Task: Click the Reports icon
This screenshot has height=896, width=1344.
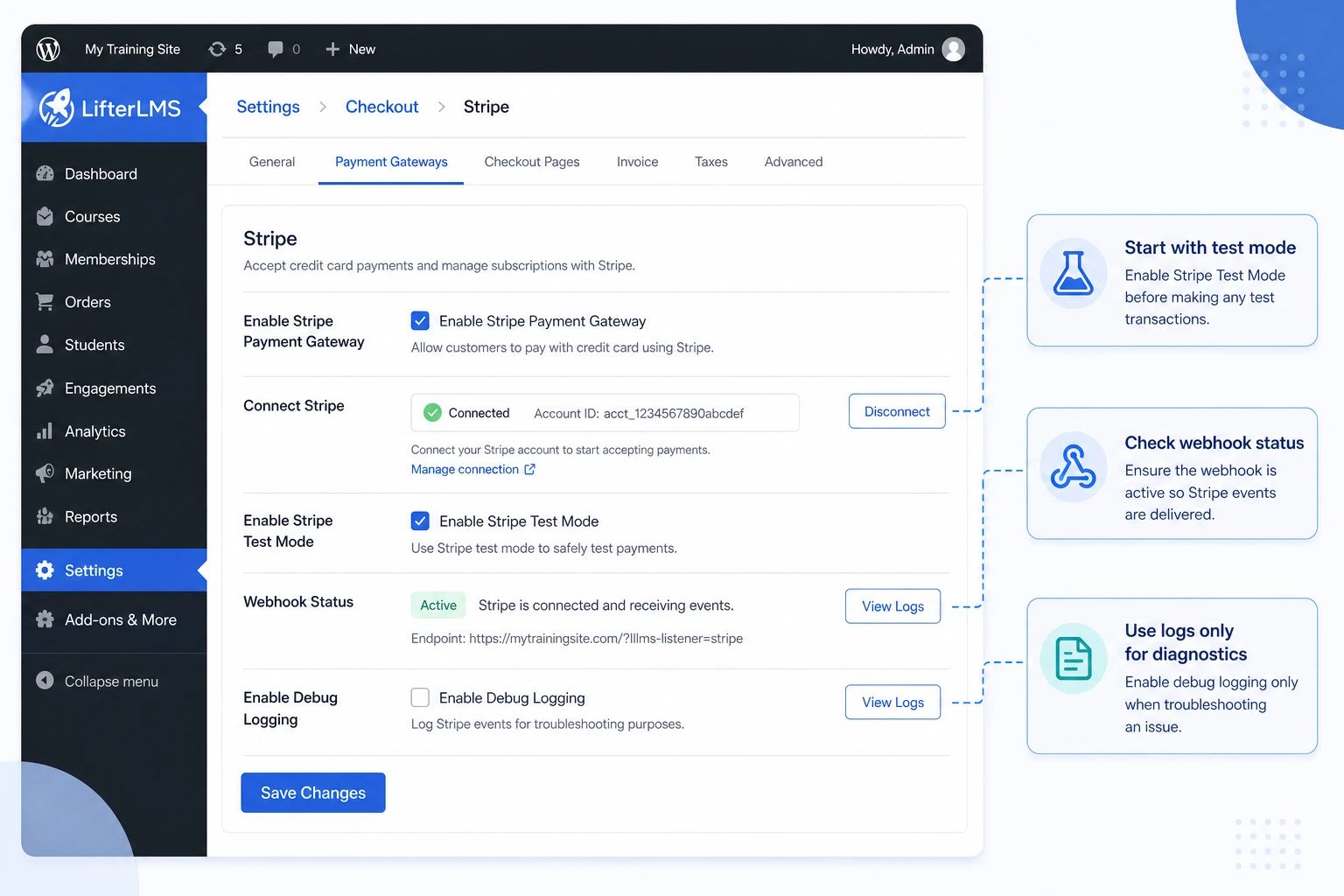Action: coord(45,516)
